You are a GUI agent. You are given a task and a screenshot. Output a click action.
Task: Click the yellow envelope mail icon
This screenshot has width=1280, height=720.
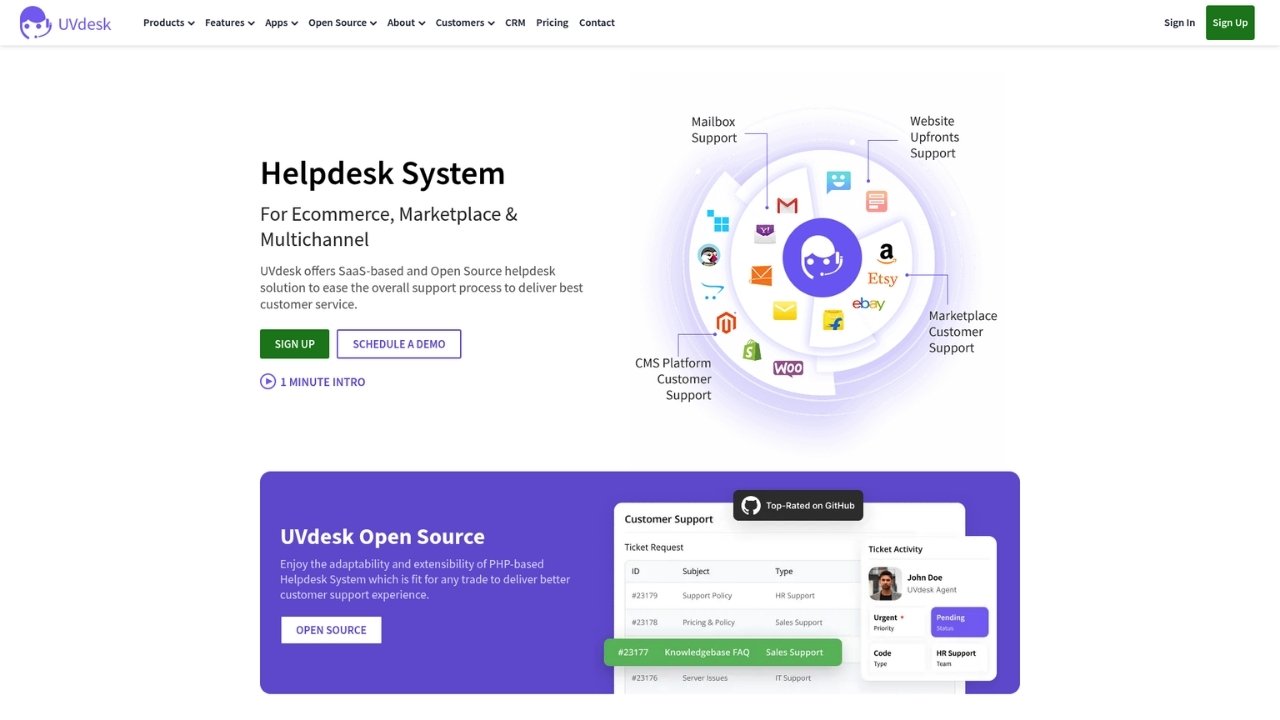[x=785, y=311]
